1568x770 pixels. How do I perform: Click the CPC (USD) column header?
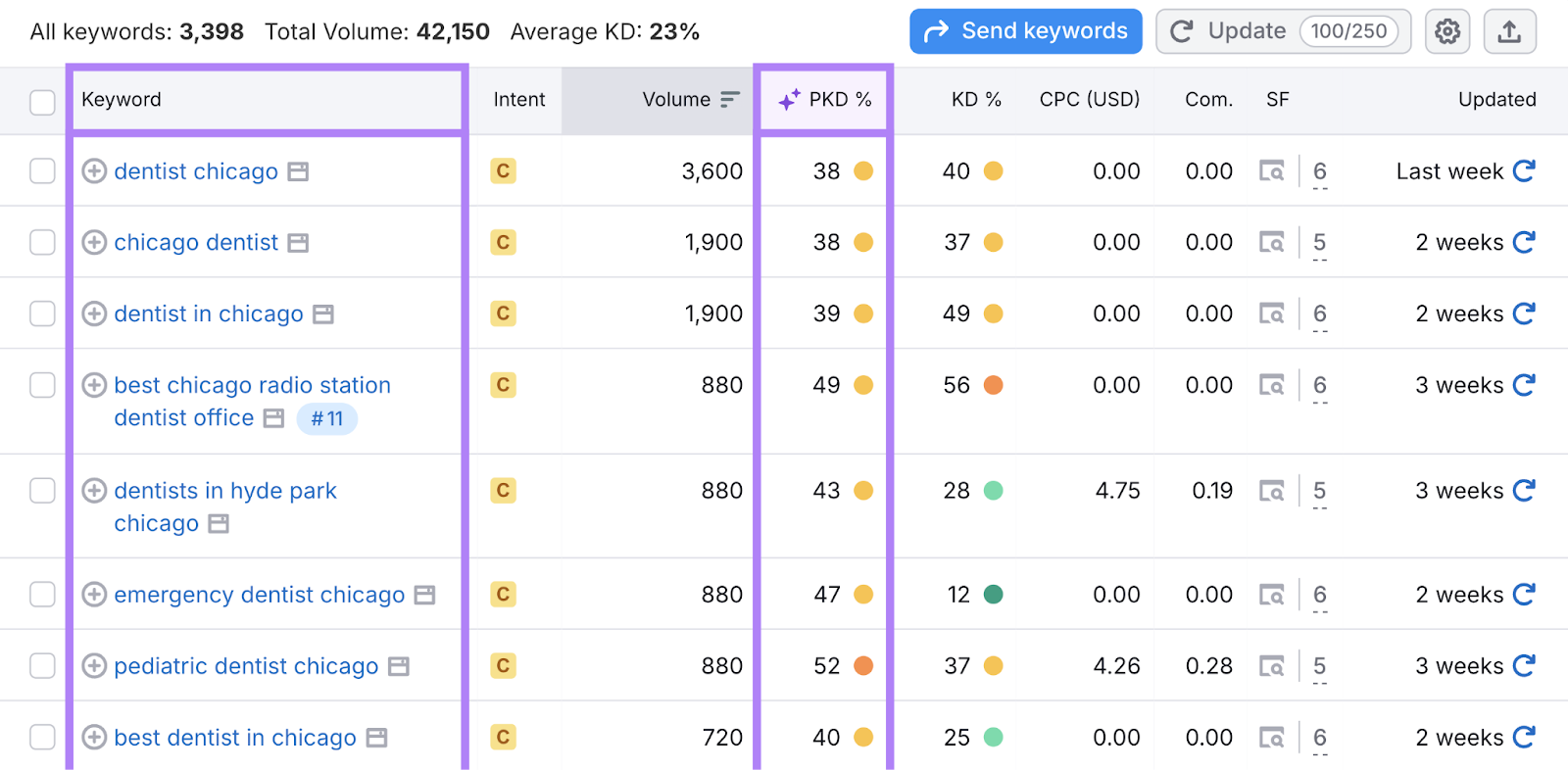1089,100
